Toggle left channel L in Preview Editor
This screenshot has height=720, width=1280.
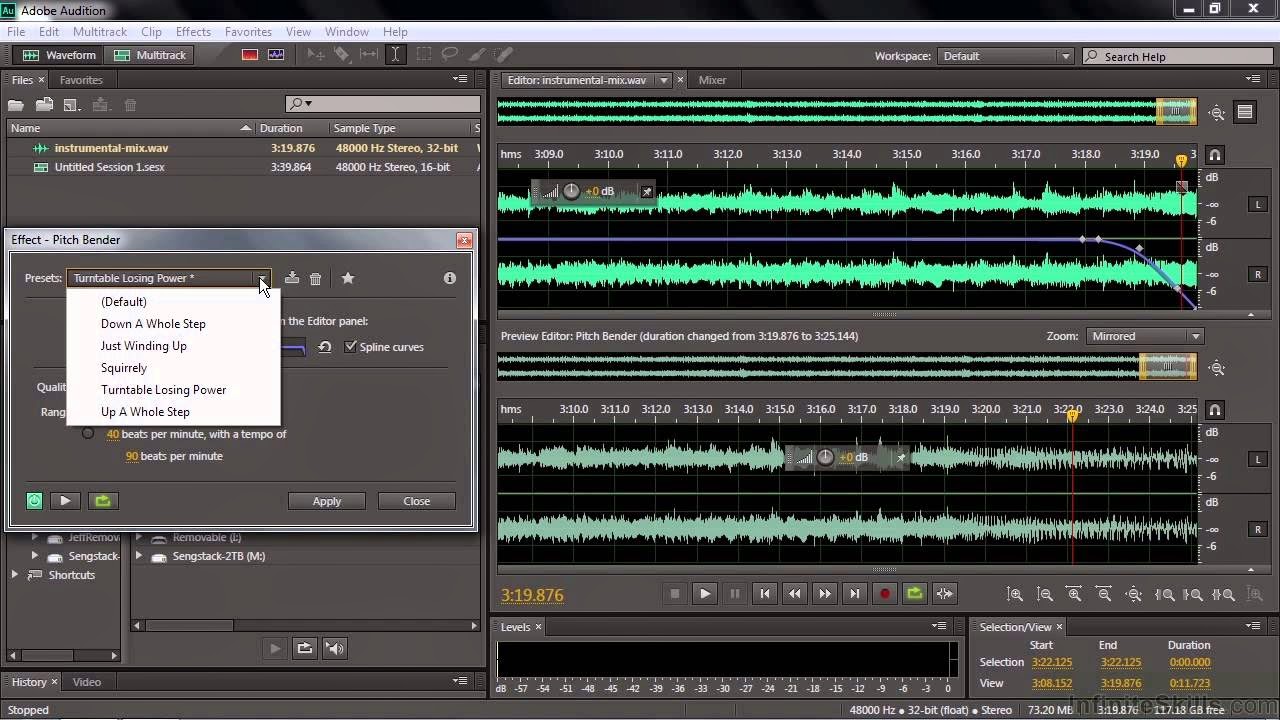[1258, 459]
